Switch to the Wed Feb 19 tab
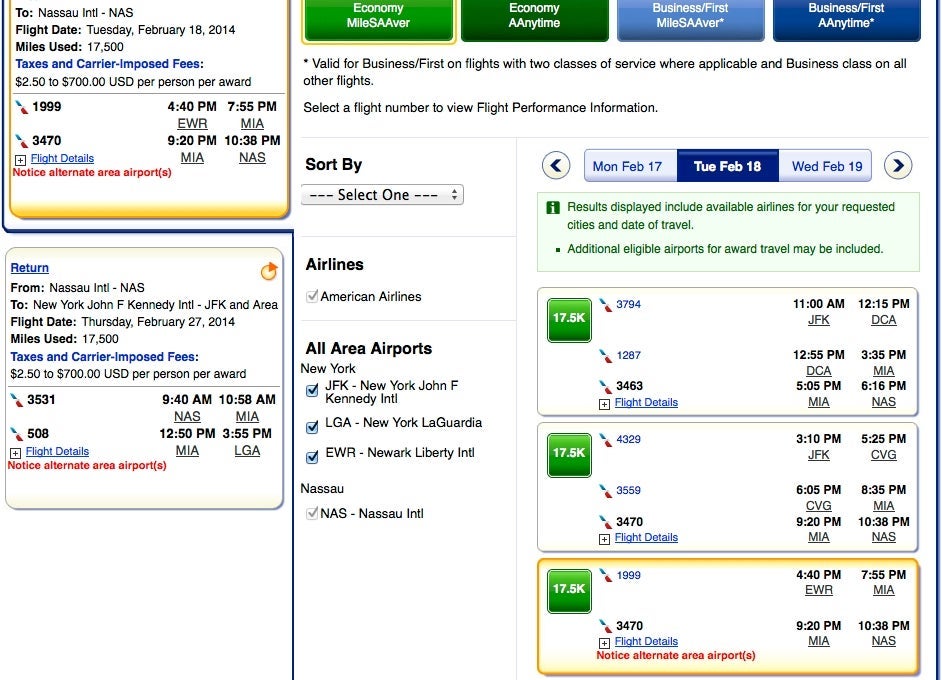Screen dimensions: 942x680 [x=825, y=166]
